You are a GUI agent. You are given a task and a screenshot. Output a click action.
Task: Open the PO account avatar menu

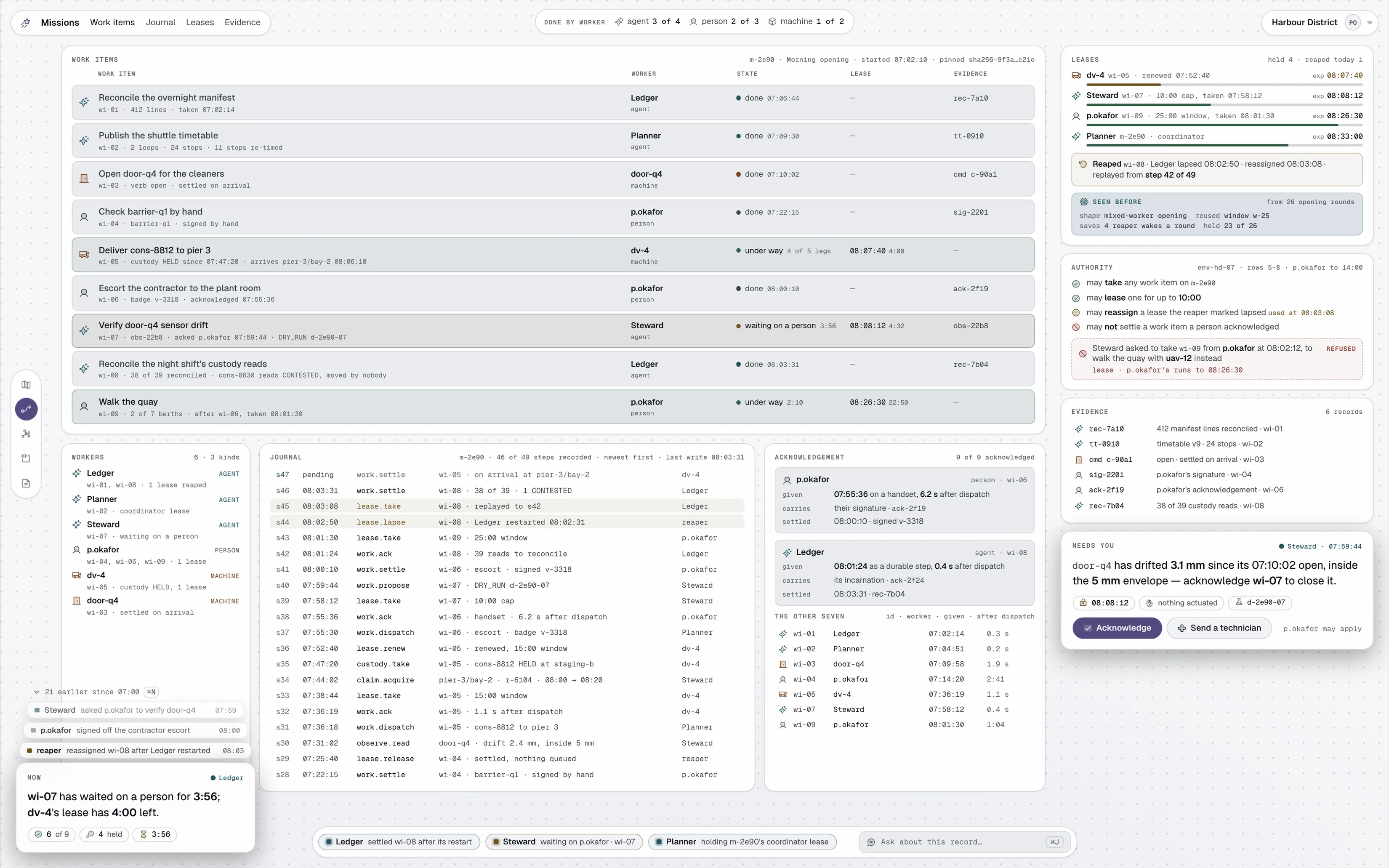1352,23
